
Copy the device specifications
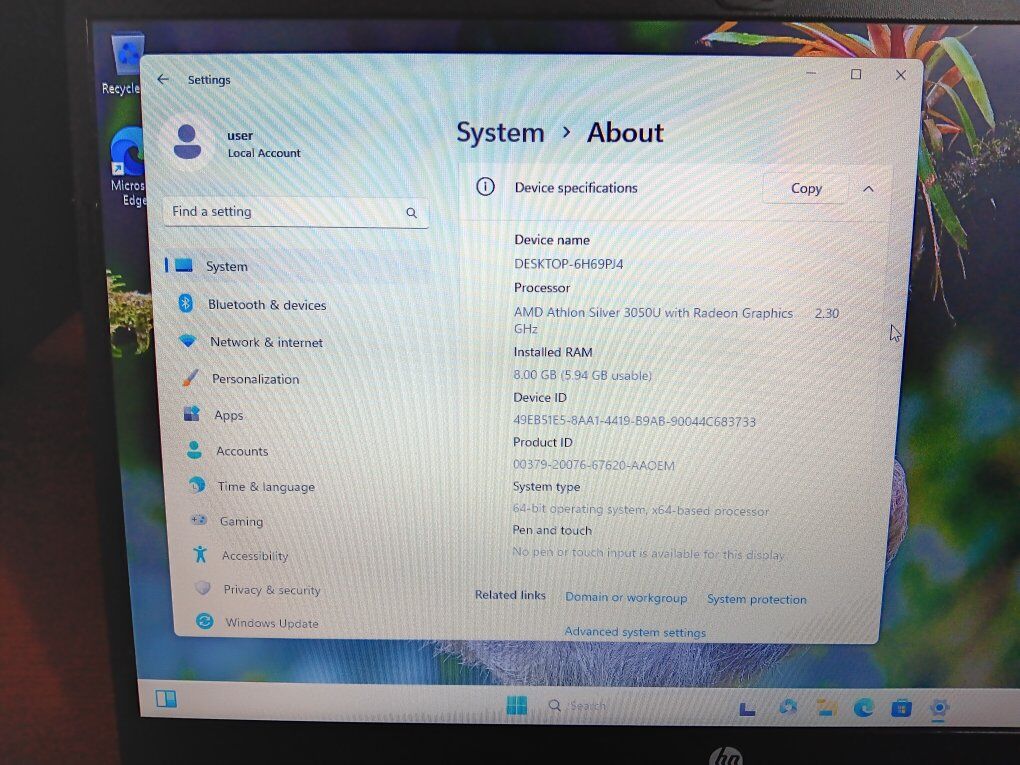pos(805,188)
